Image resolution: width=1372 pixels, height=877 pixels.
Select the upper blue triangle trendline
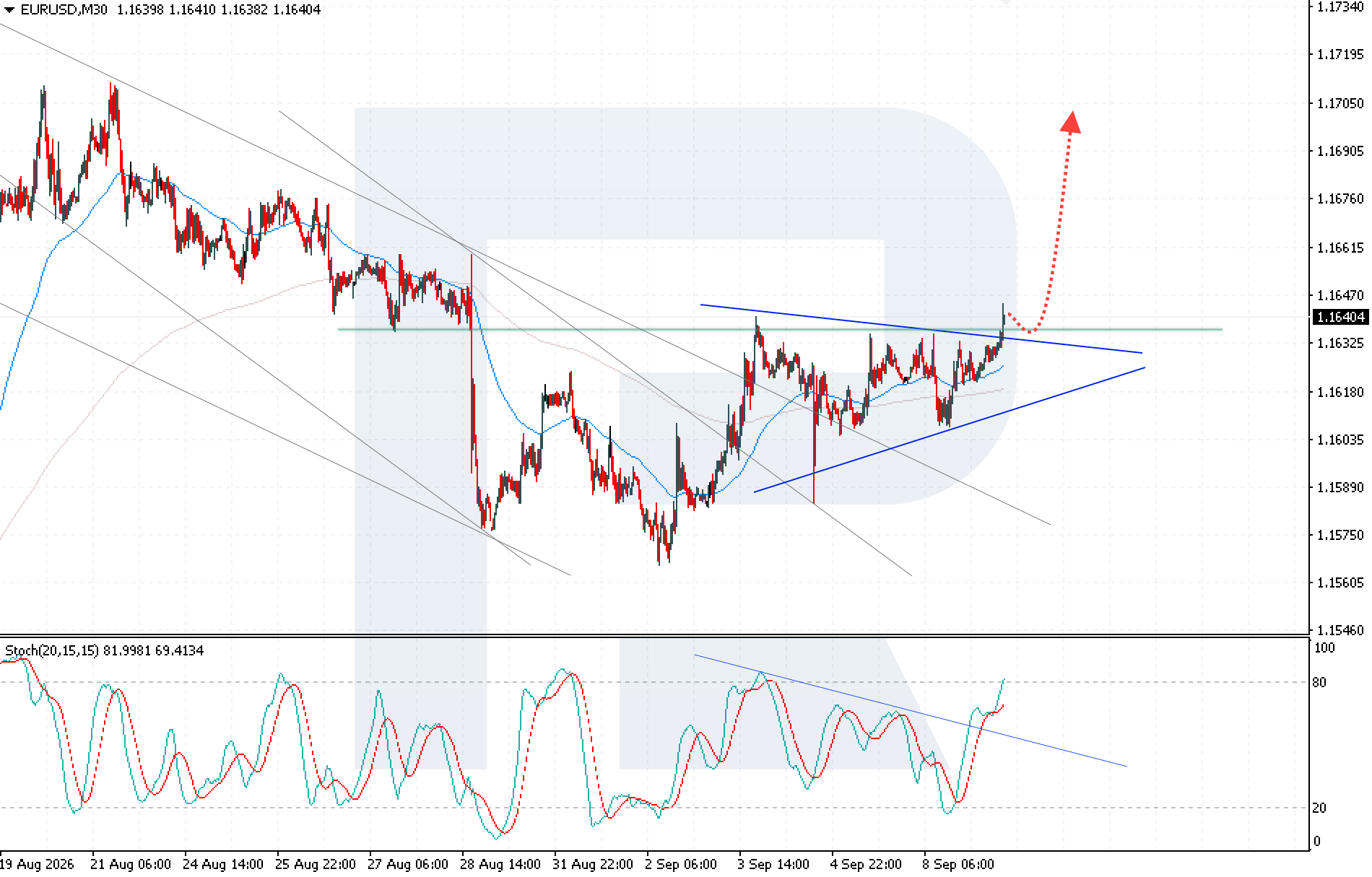[x=921, y=328]
